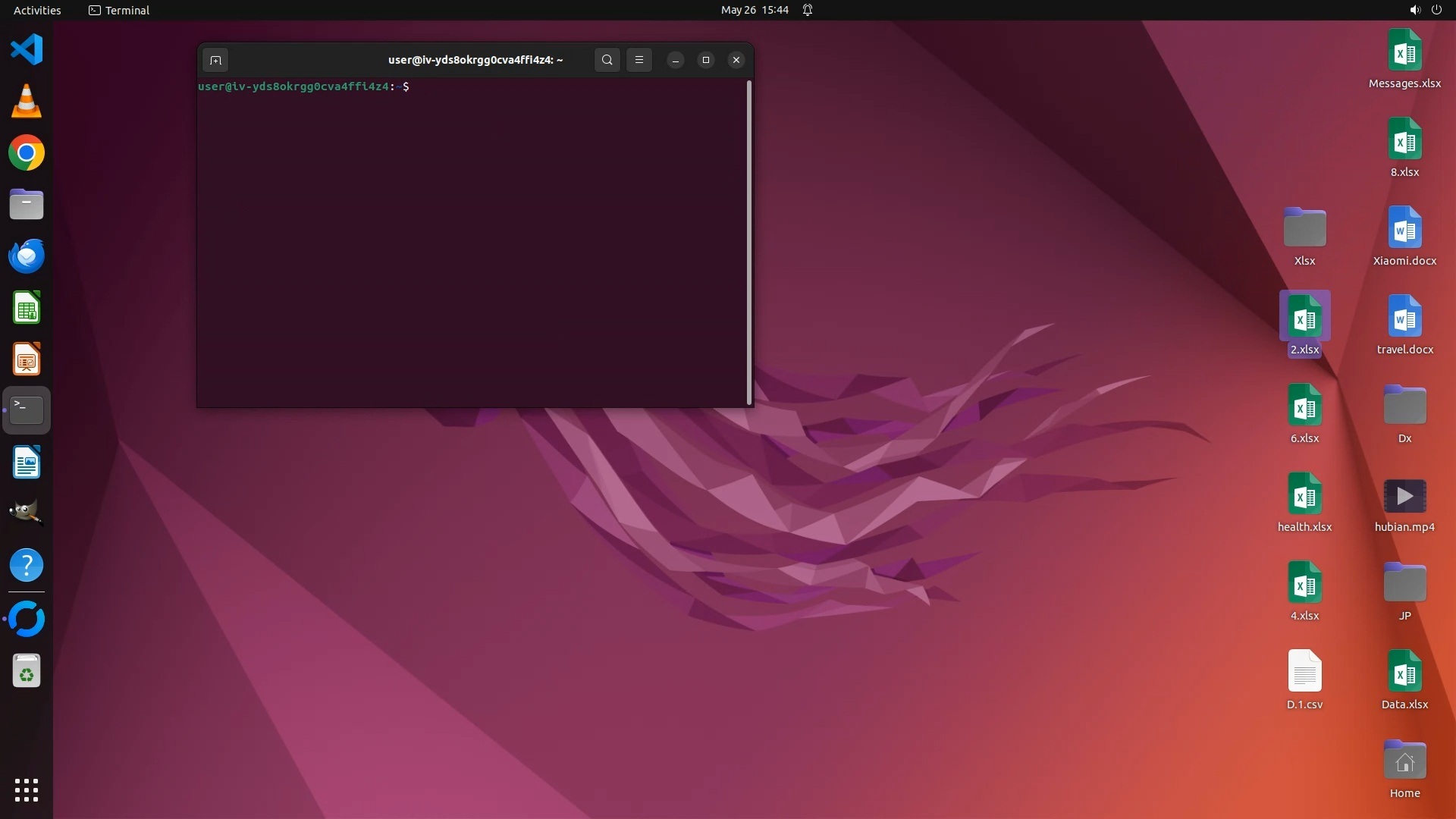Launch Google Chrome from dock
This screenshot has height=819, width=1456.
(27, 153)
